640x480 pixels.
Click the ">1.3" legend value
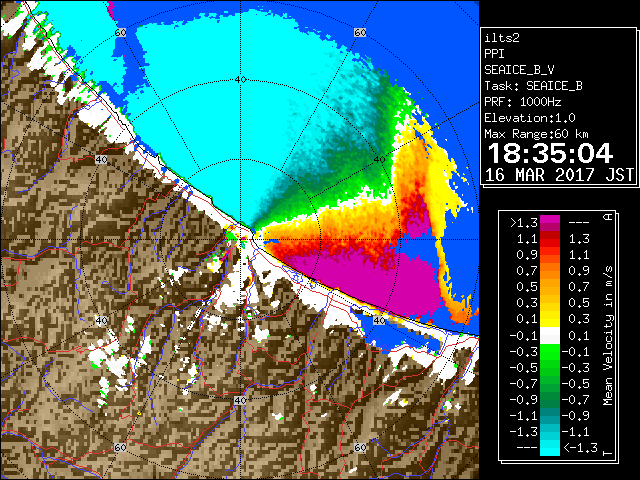point(524,223)
